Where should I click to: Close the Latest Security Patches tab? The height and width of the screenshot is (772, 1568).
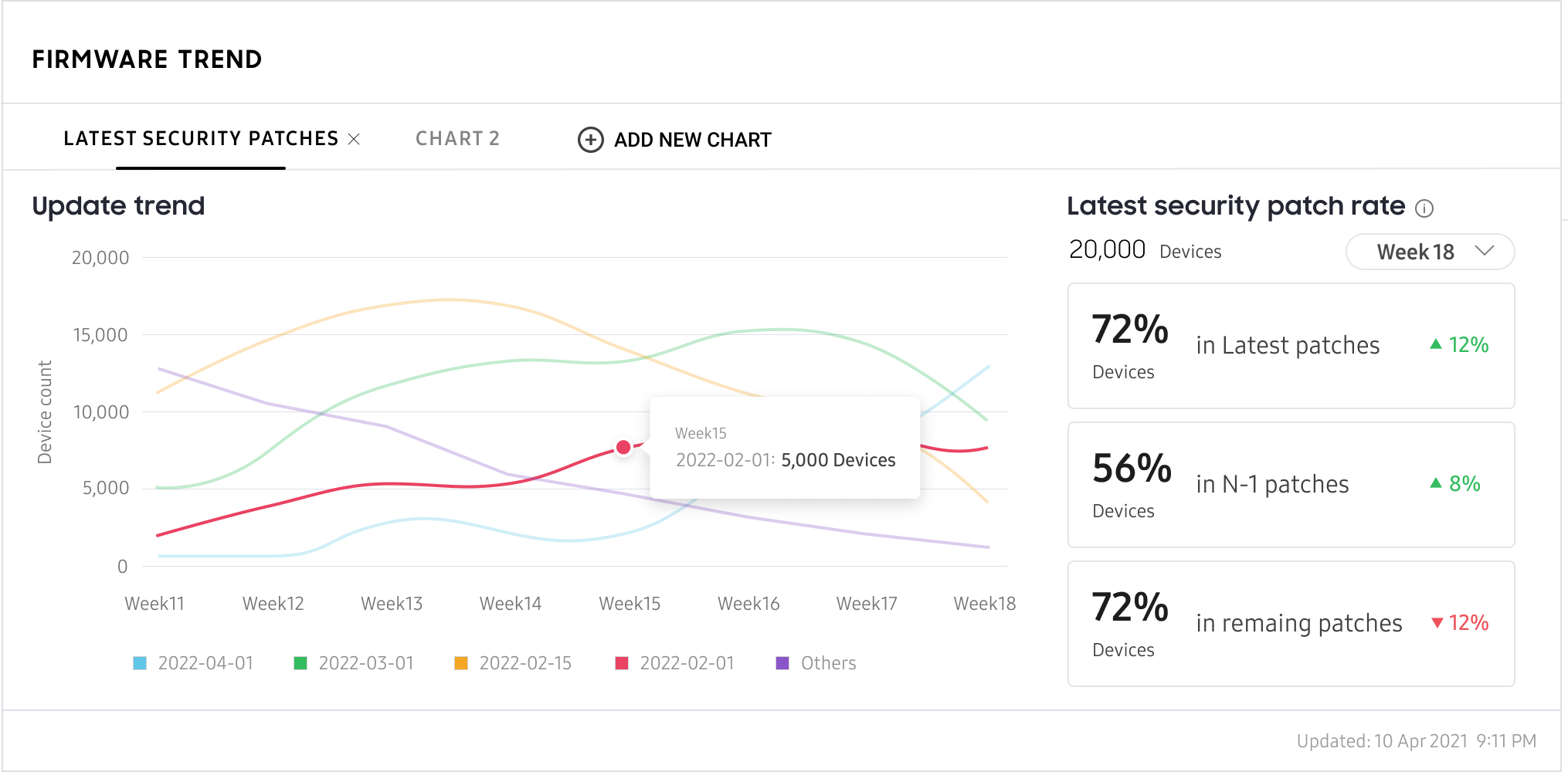(x=354, y=139)
